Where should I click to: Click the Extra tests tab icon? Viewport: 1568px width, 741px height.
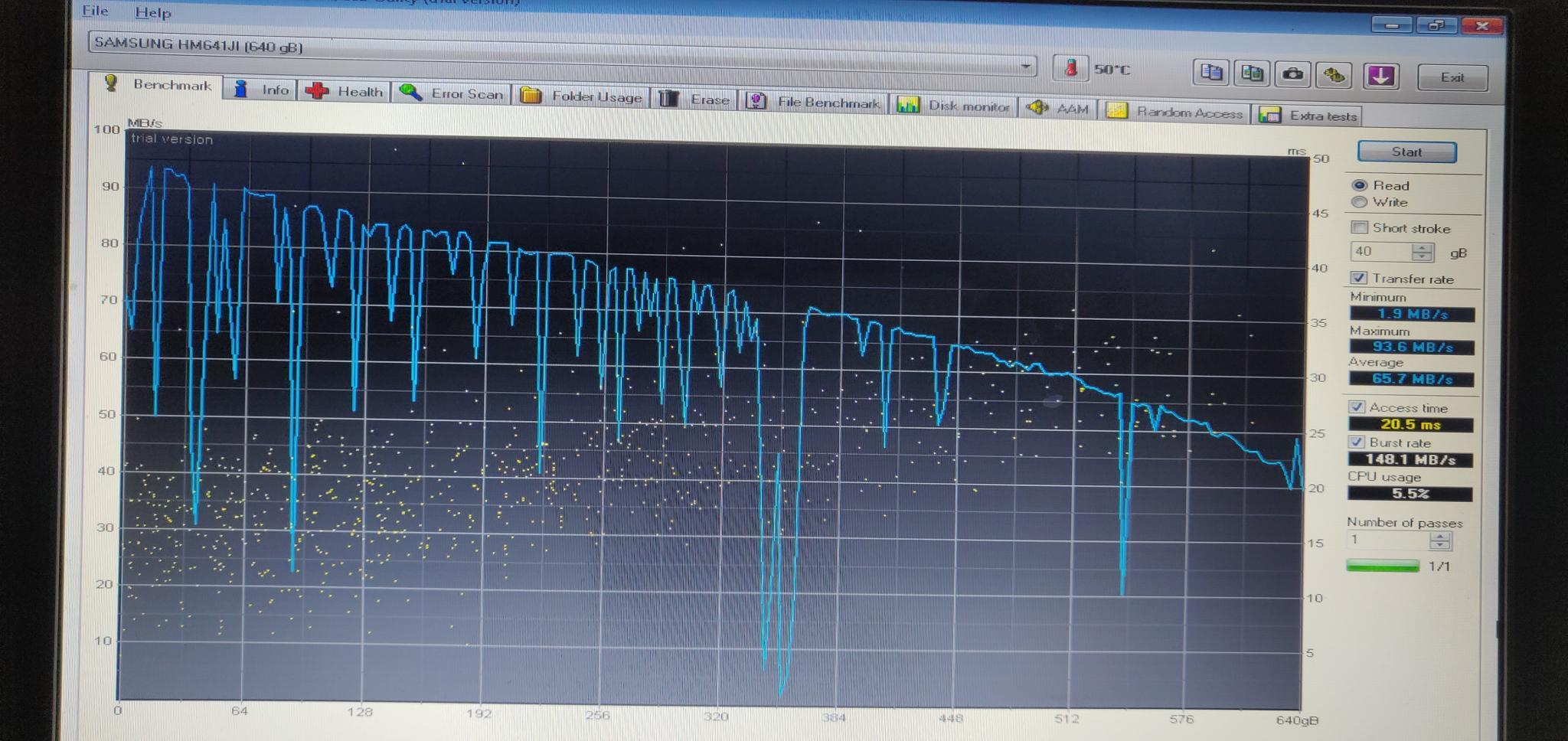(x=1269, y=115)
